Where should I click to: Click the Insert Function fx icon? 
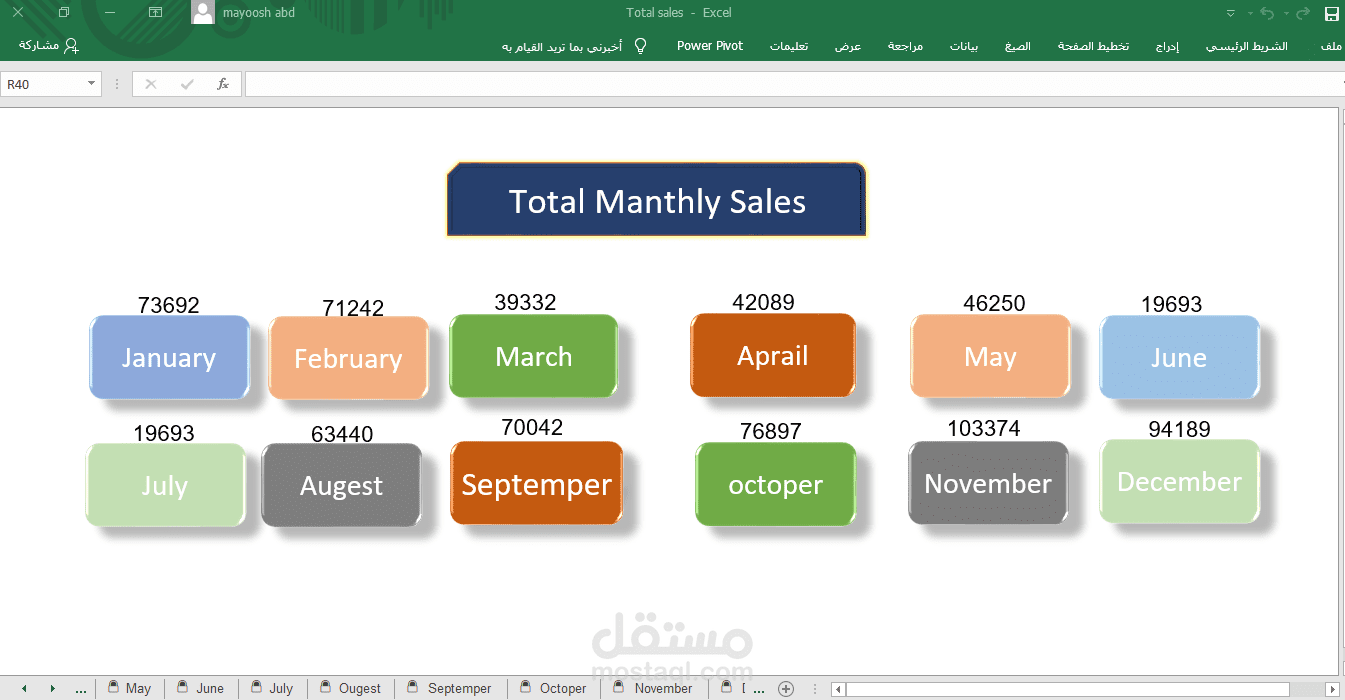point(223,85)
